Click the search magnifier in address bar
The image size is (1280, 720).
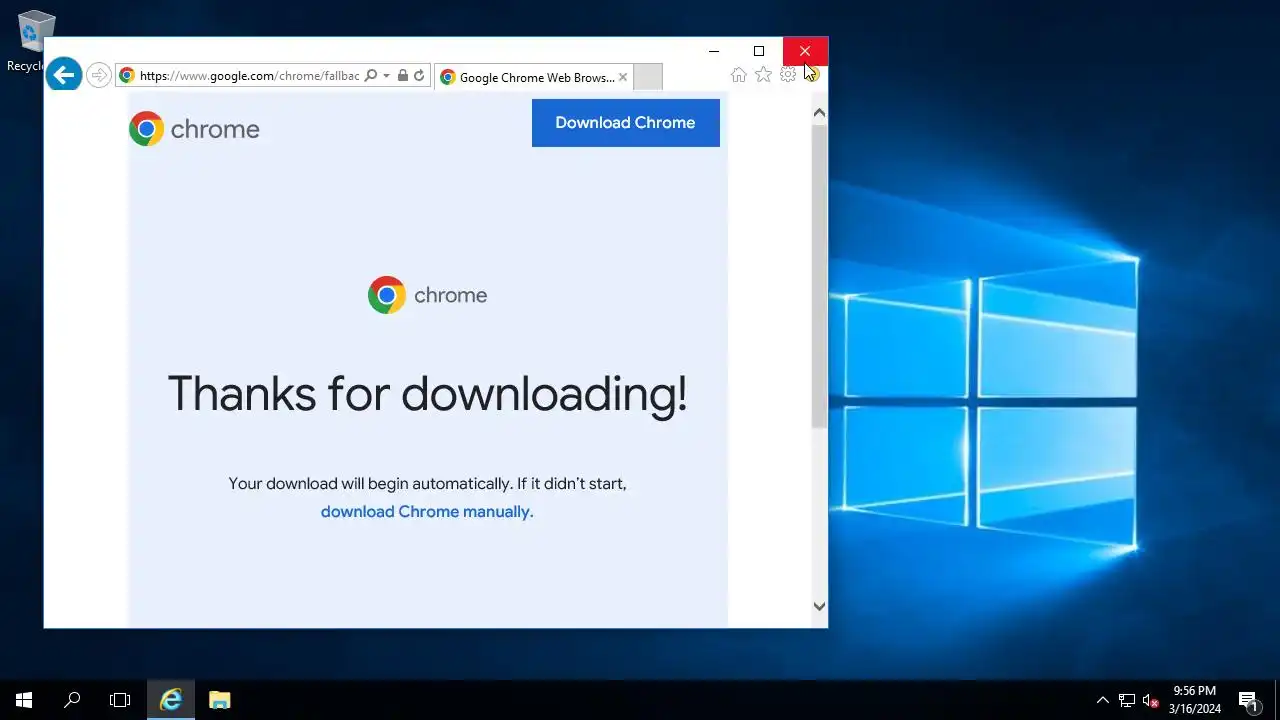pyautogui.click(x=371, y=76)
